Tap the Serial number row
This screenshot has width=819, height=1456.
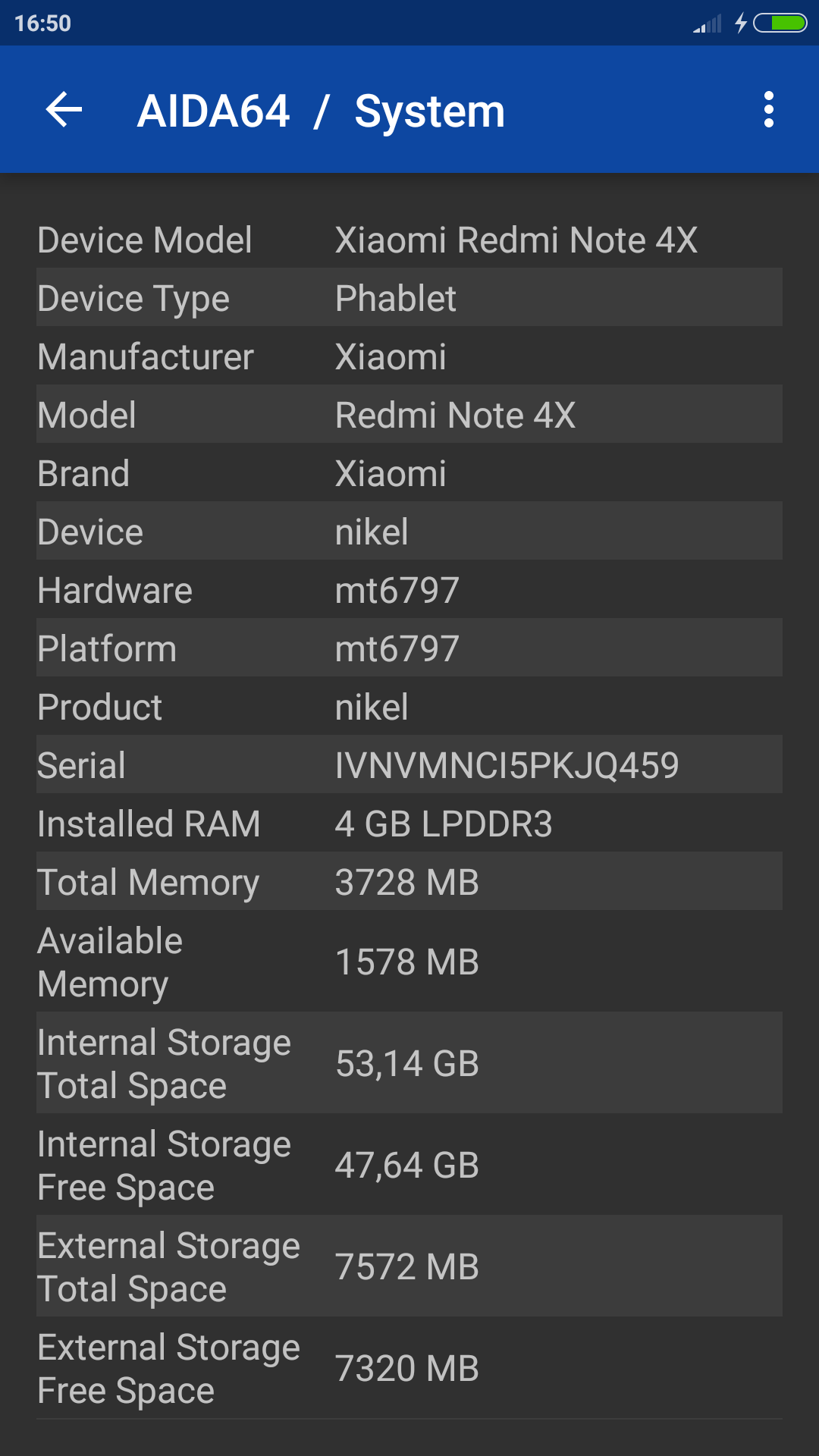coord(409,765)
